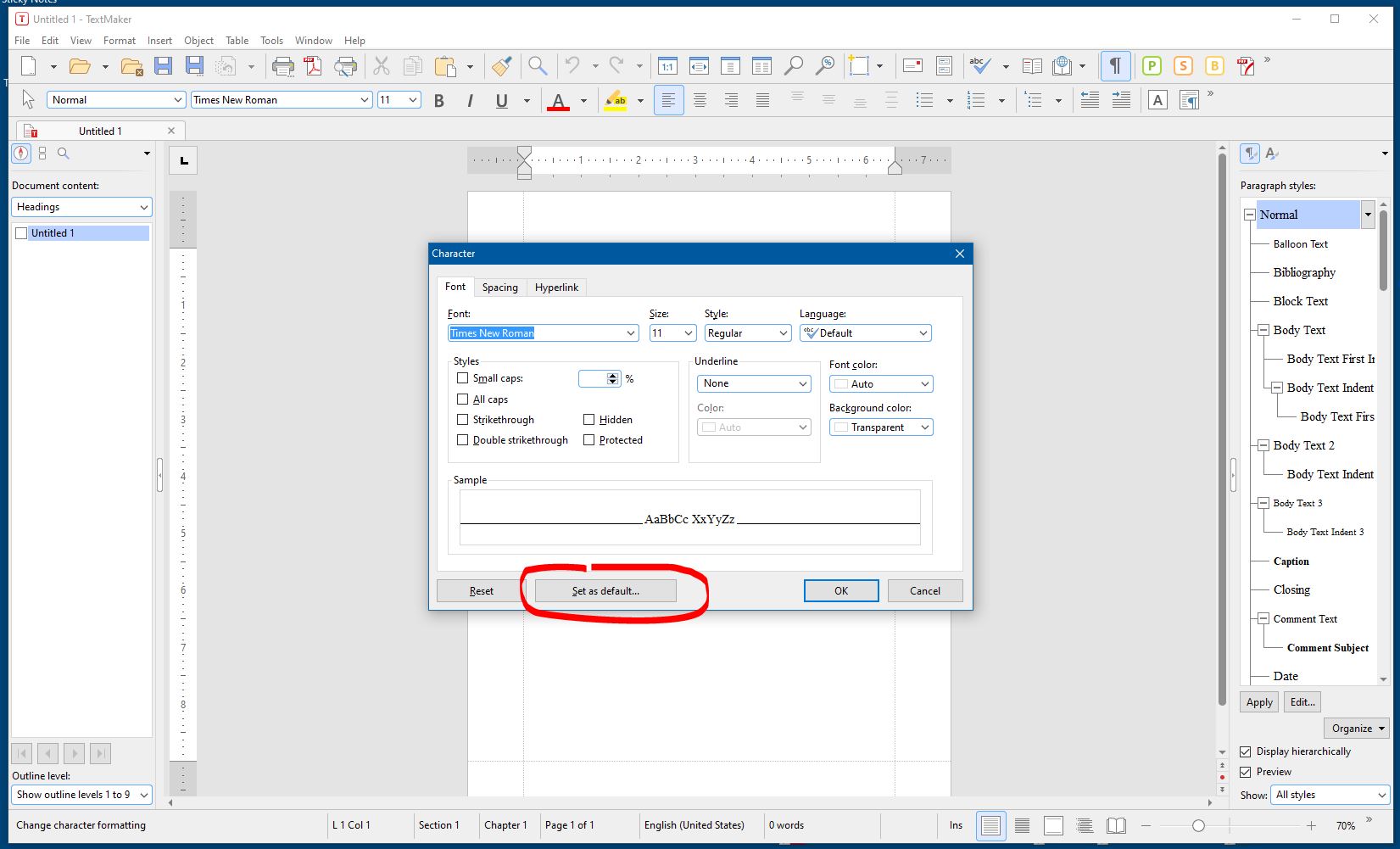Open the Underline type dropdown

coord(754,384)
